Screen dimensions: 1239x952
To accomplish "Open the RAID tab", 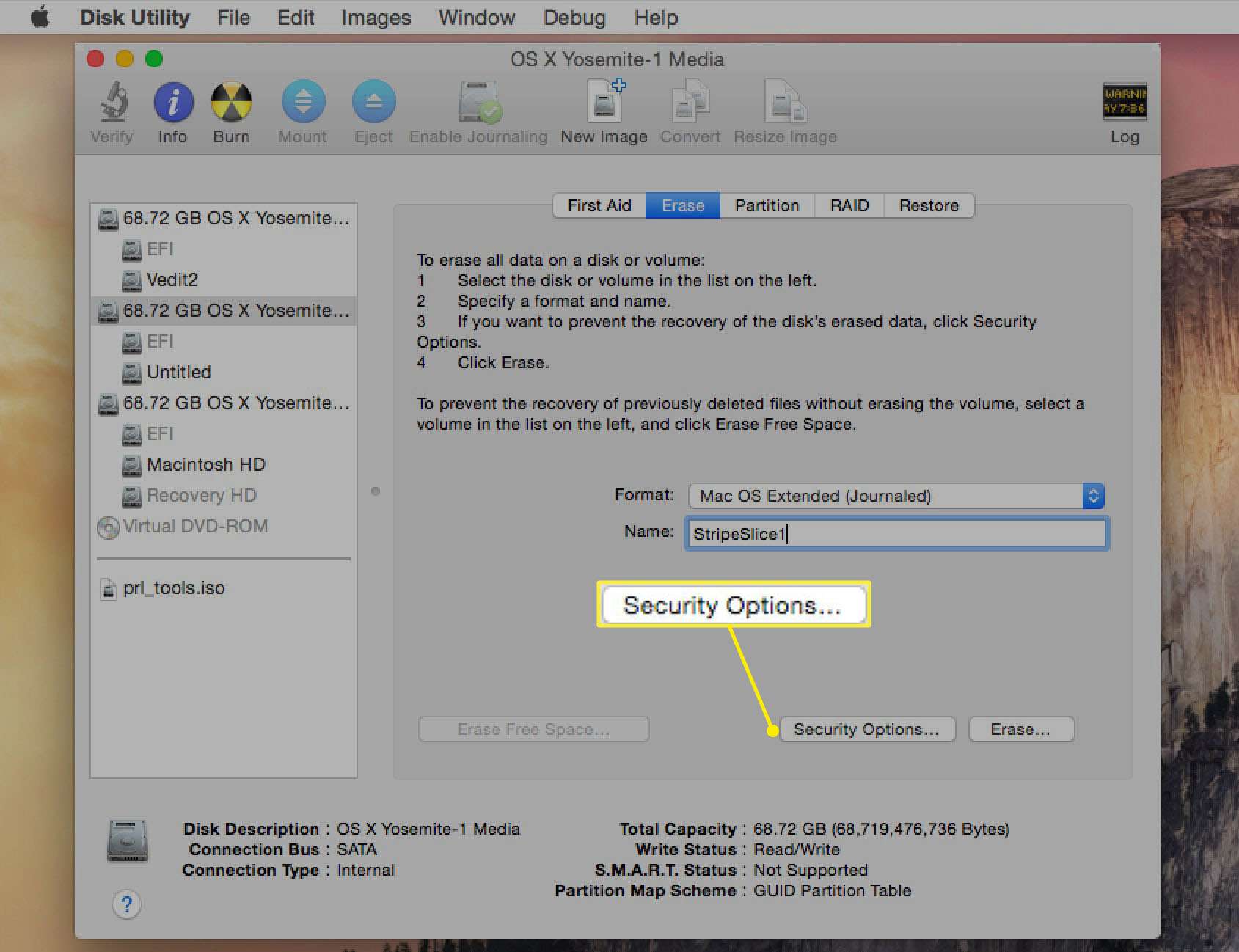I will tap(849, 205).
